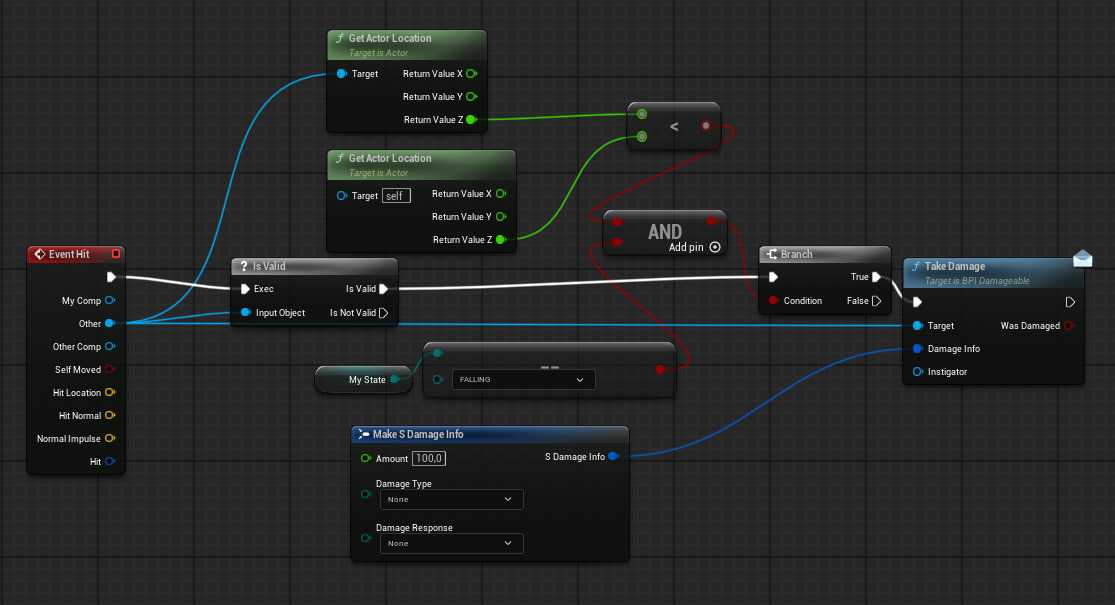The height and width of the screenshot is (605, 1115).
Task: Click Damage Type input pin
Action: pos(366,494)
